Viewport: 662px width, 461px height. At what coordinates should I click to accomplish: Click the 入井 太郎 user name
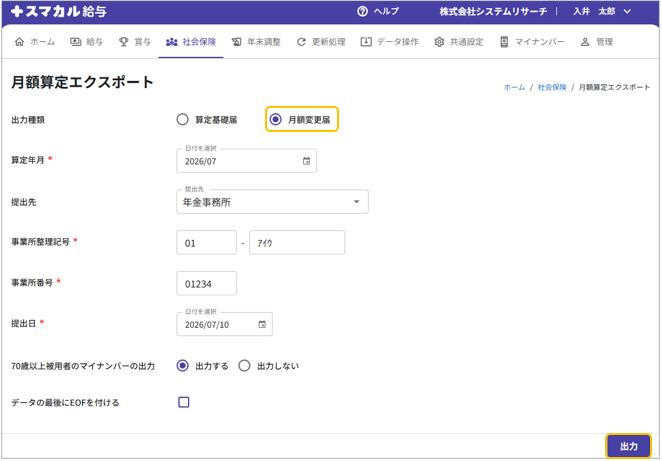pos(594,11)
